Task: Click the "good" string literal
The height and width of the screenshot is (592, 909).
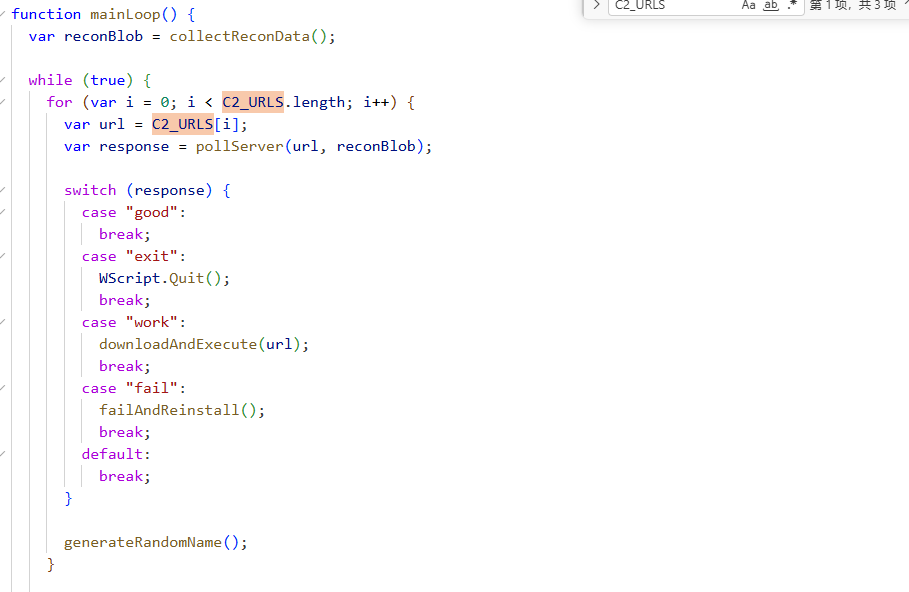Action: [151, 213]
